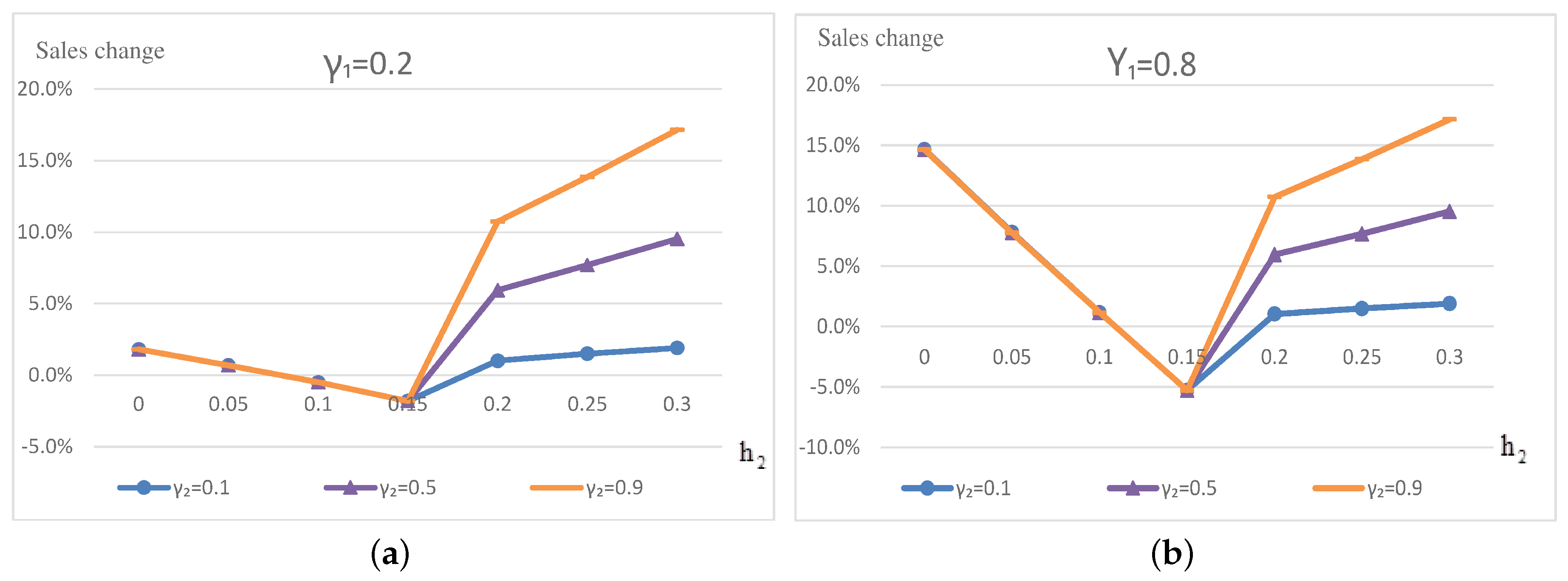Click the blue data point at h₂=0.3 in chart (a)
This screenshot has height=581, width=1568.
pyautogui.click(x=676, y=348)
